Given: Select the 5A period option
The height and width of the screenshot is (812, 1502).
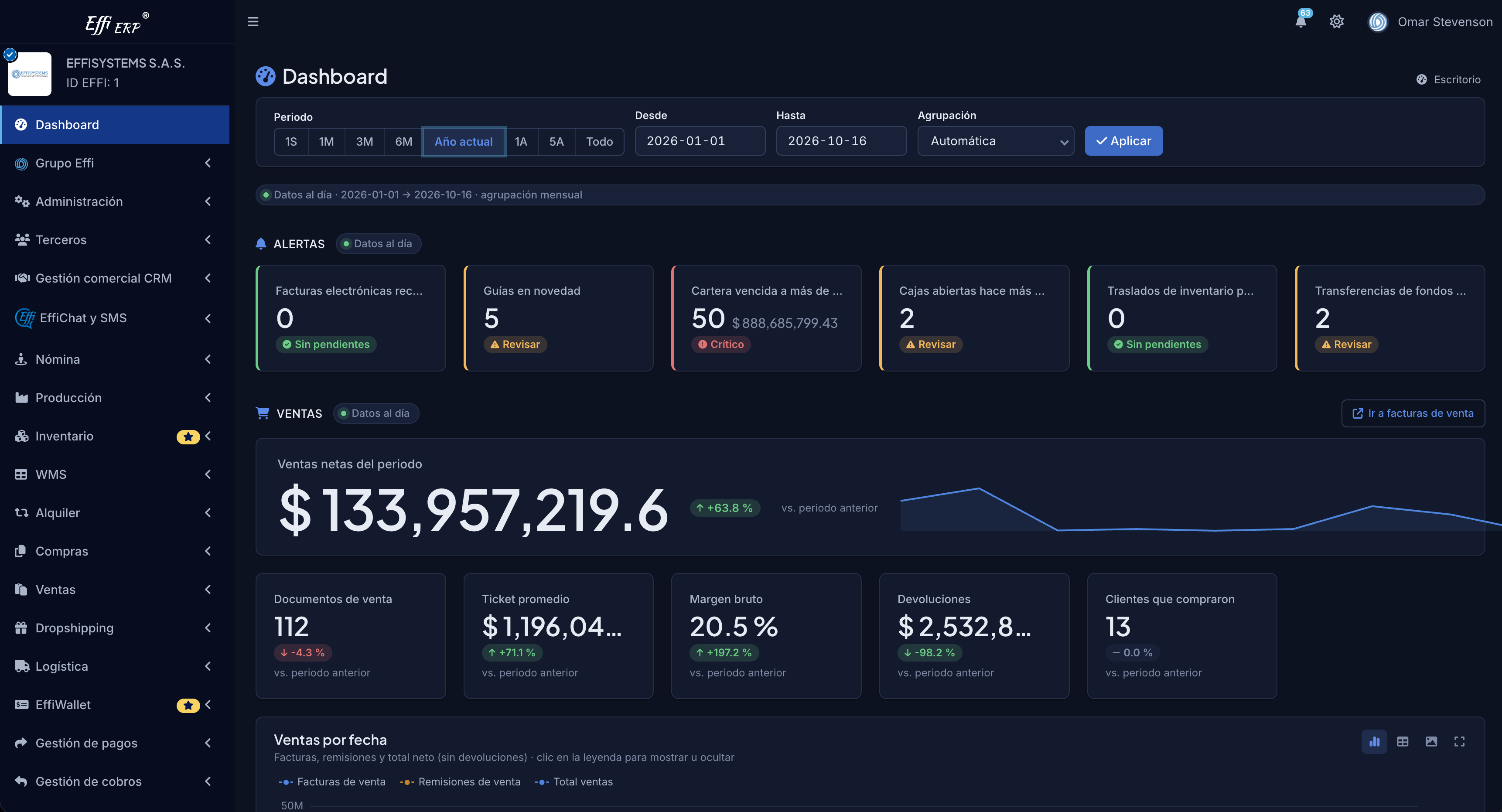Looking at the screenshot, I should click(x=556, y=142).
